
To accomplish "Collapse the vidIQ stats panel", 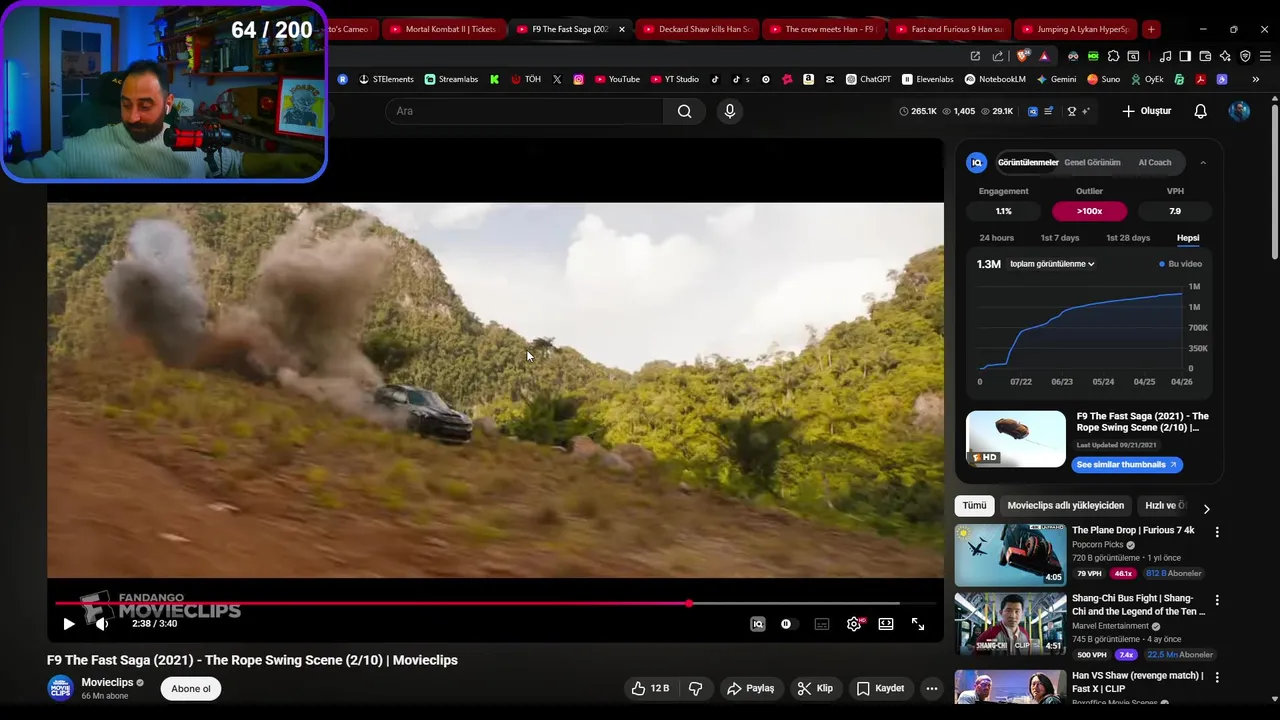I will coord(1203,162).
